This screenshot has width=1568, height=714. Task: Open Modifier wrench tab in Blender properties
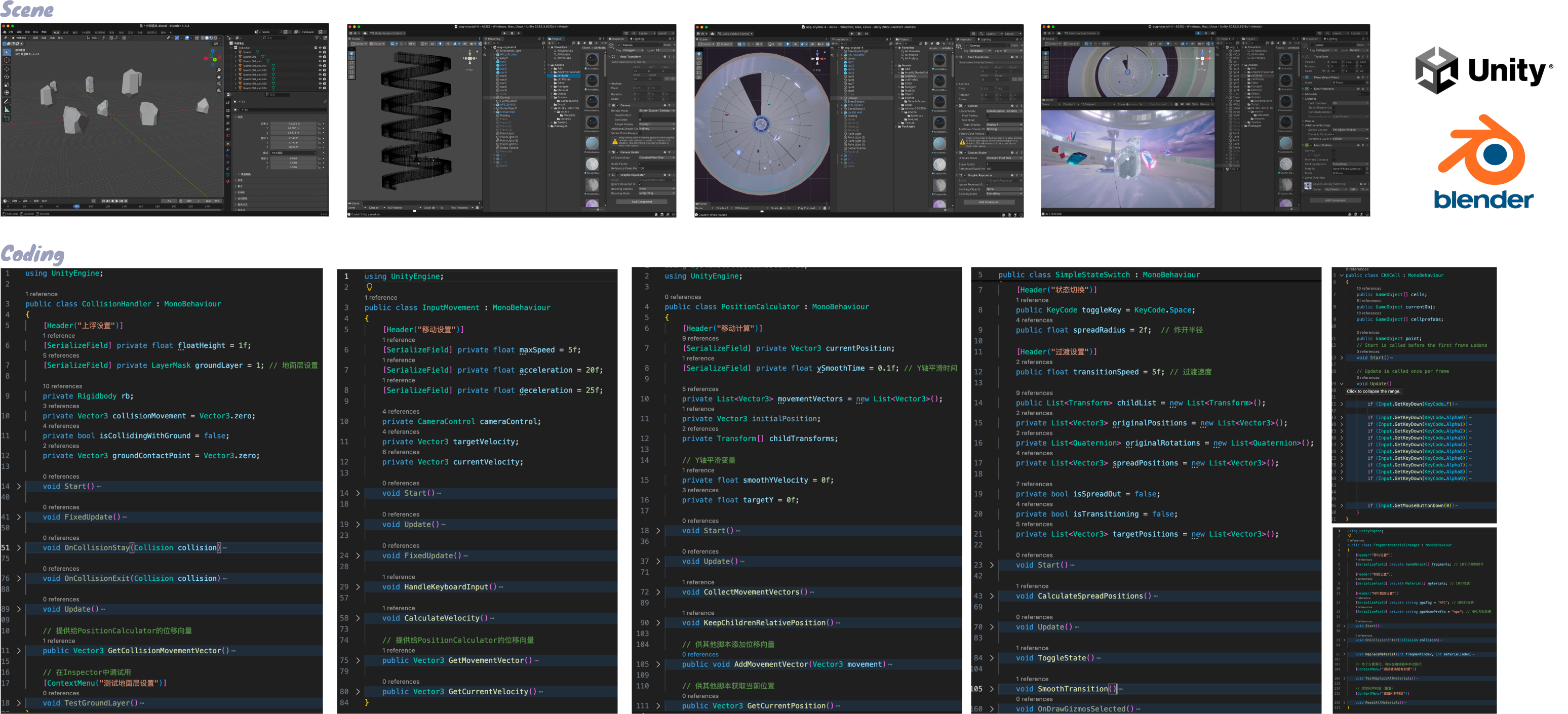(228, 150)
